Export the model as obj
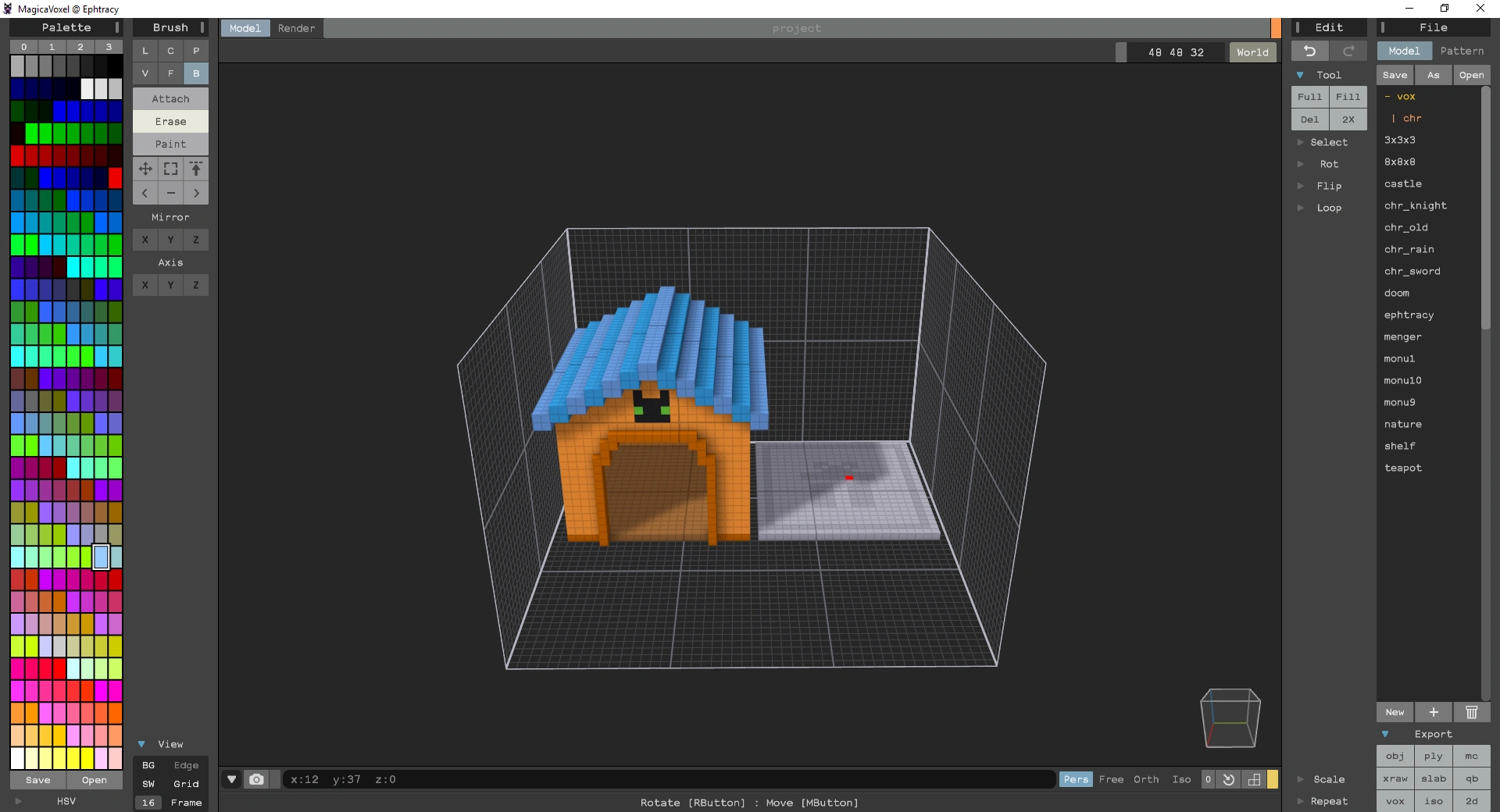 point(1395,756)
